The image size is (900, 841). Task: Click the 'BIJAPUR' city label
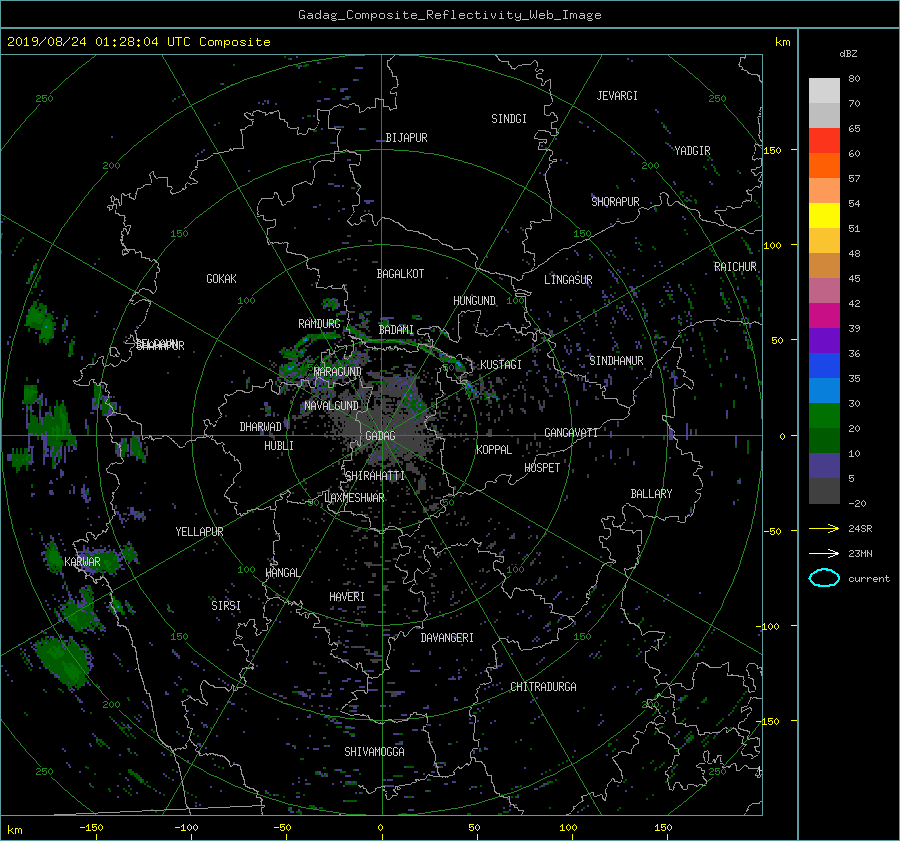tap(406, 138)
